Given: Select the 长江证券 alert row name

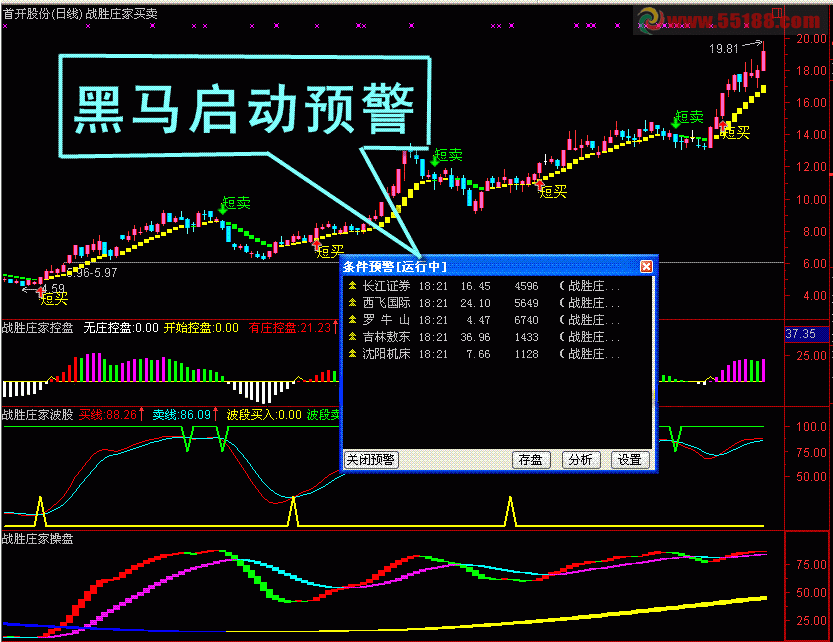Looking at the screenshot, I should [x=386, y=286].
